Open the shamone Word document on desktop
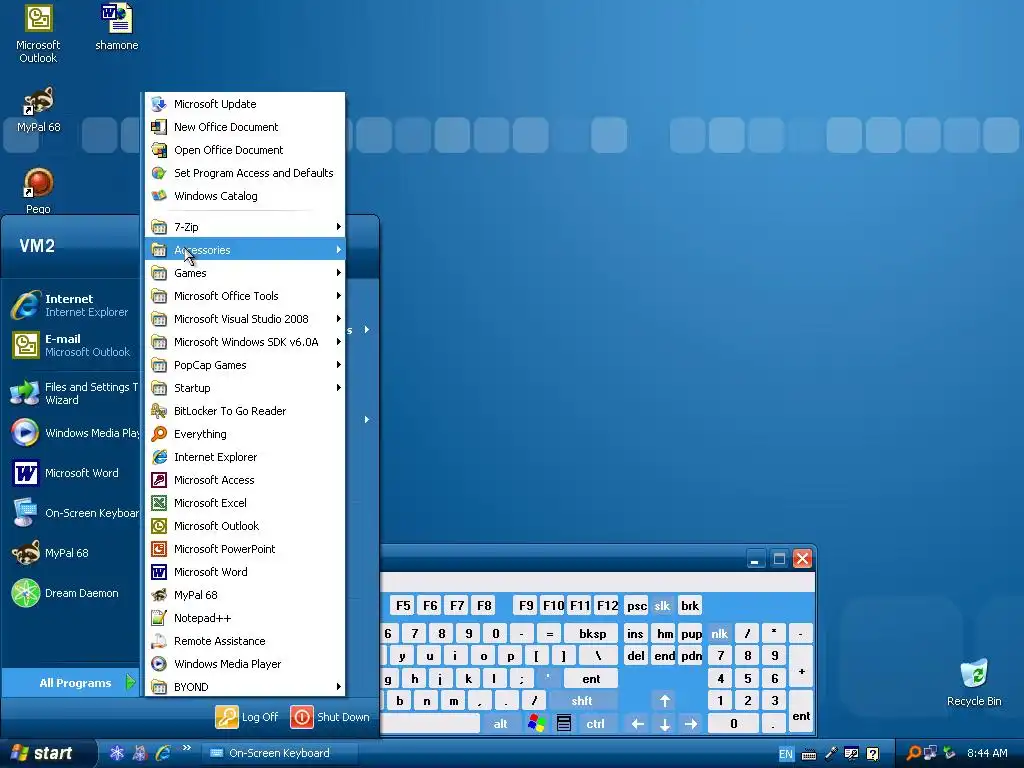This screenshot has height=768, width=1024. pos(117,27)
